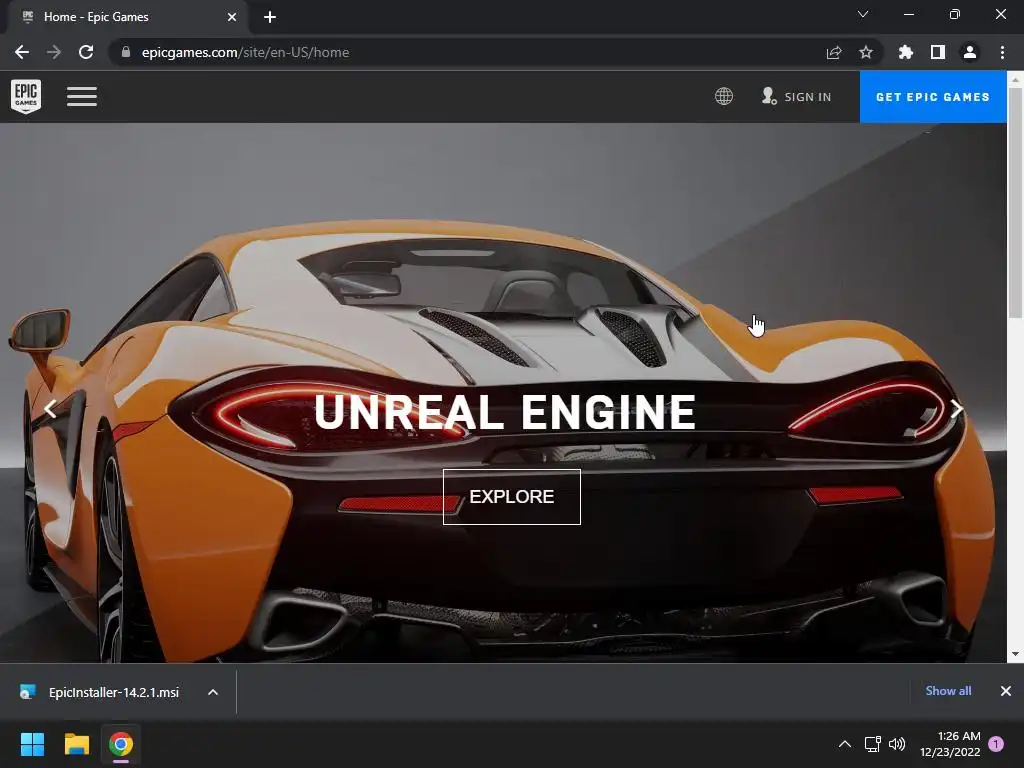This screenshot has height=768, width=1024.
Task: Show the previous carousel slide
Action: point(50,409)
